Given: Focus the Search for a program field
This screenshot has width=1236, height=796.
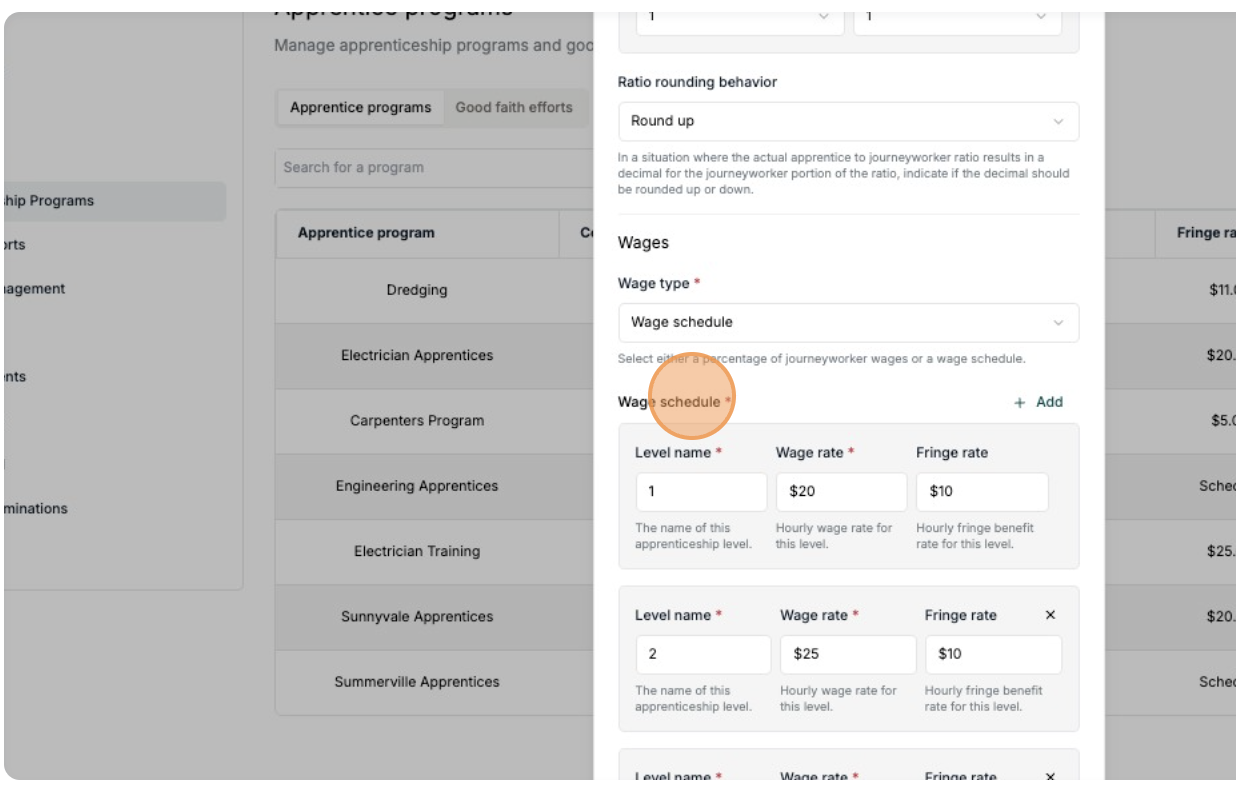Looking at the screenshot, I should 430,168.
